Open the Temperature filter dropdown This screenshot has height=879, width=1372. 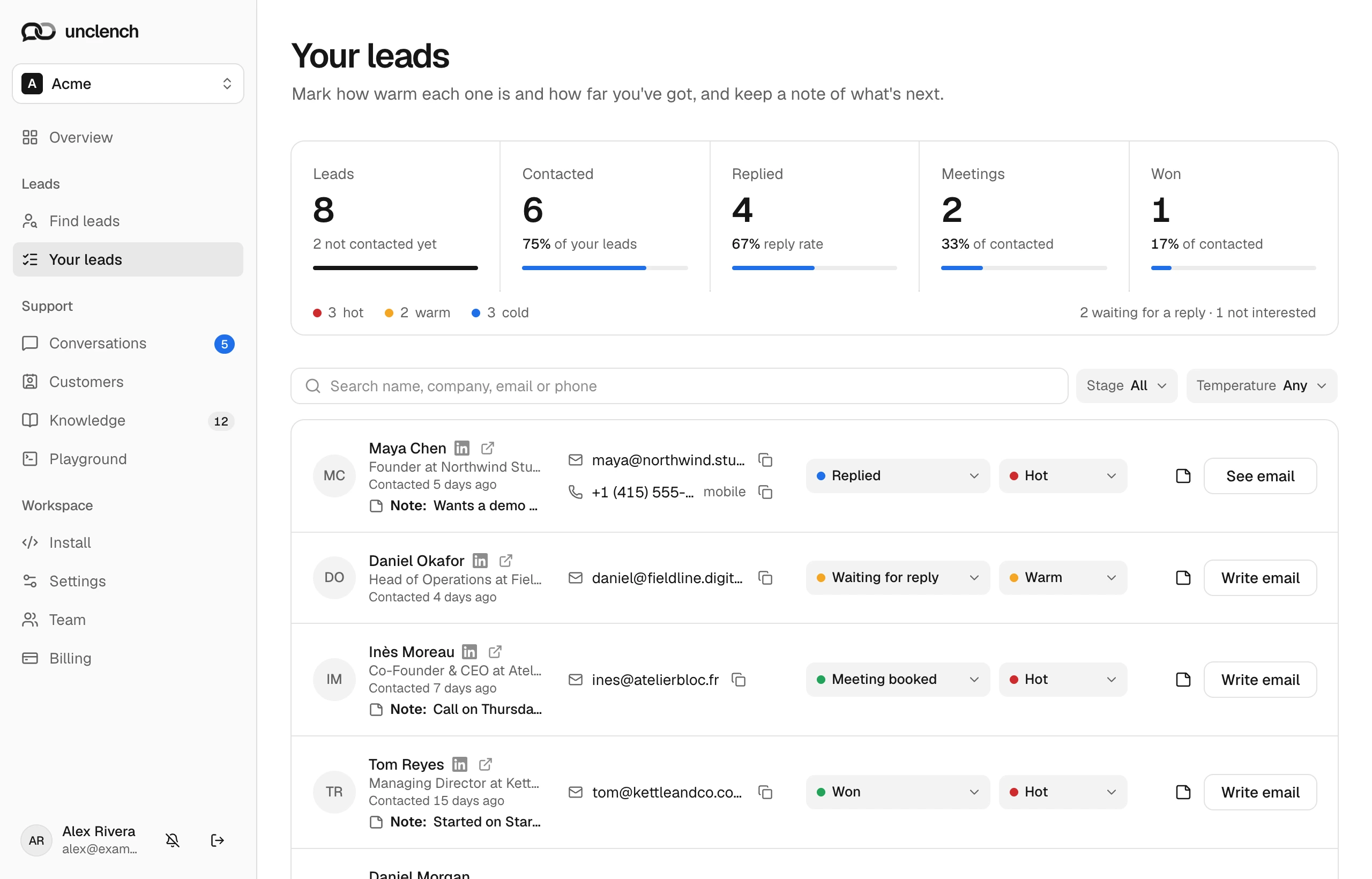[1261, 386]
